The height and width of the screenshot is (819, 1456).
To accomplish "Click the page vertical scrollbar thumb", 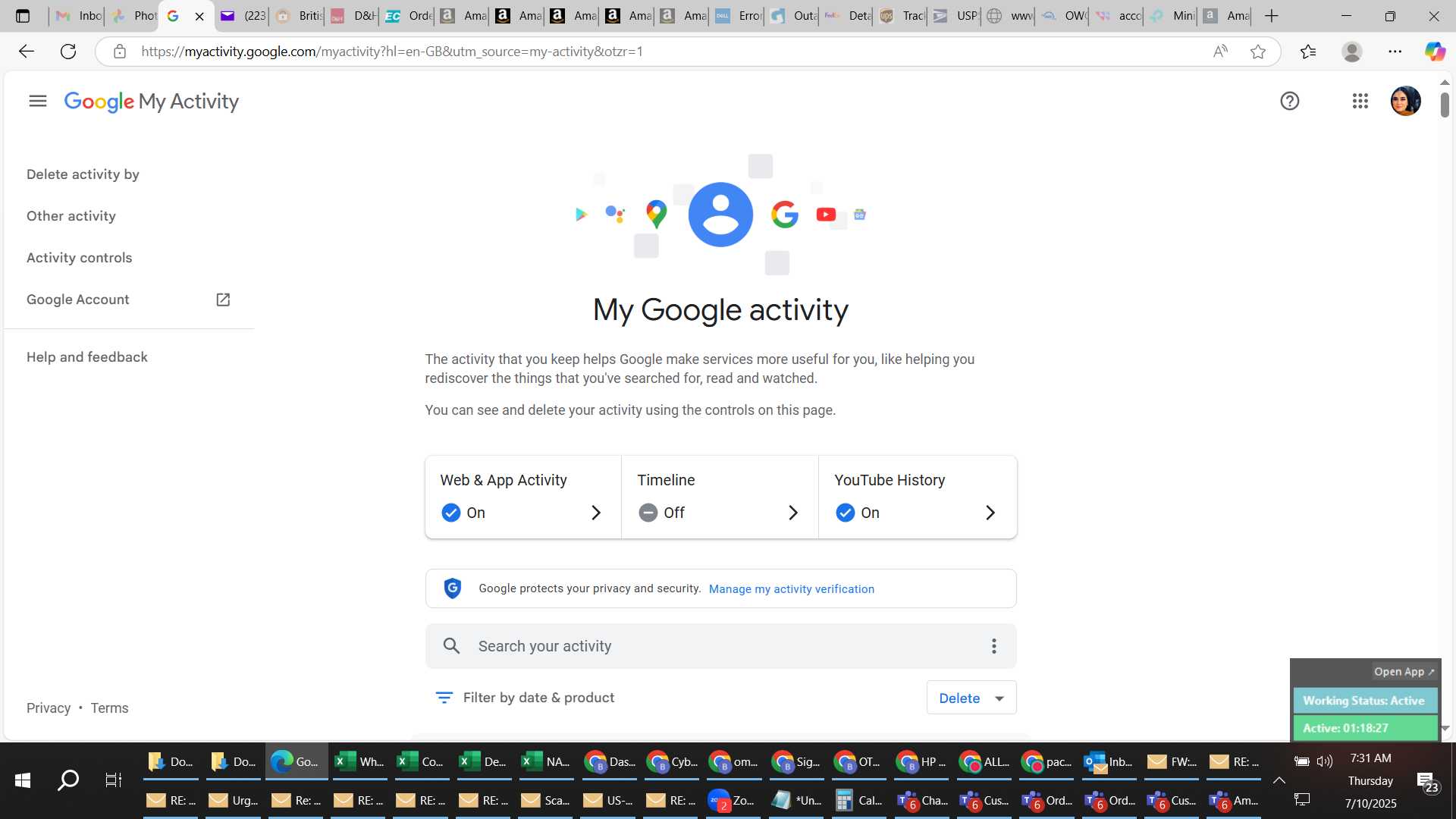I will pos(1445,105).
